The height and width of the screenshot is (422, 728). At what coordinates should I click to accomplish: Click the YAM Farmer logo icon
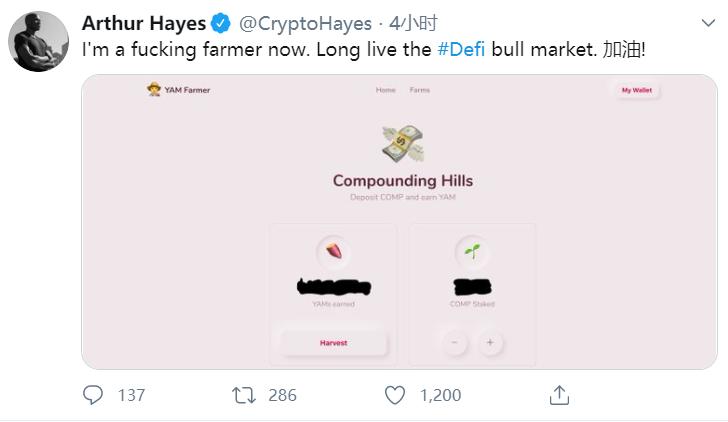pos(154,90)
